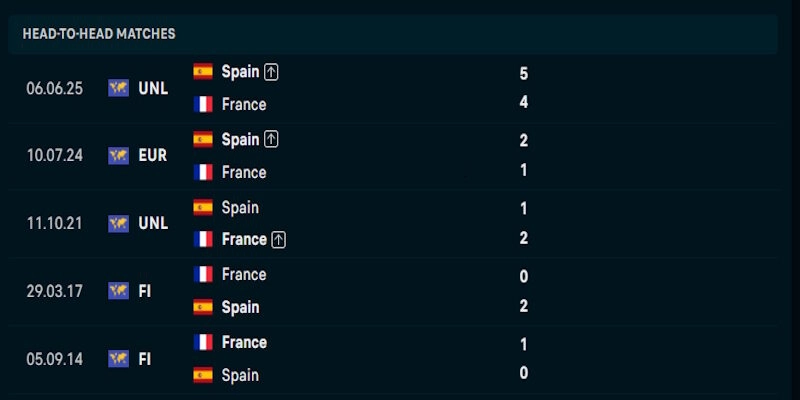This screenshot has width=800, height=400.
Task: Click Spain flag in 06.06.25 match
Action: pos(203,72)
